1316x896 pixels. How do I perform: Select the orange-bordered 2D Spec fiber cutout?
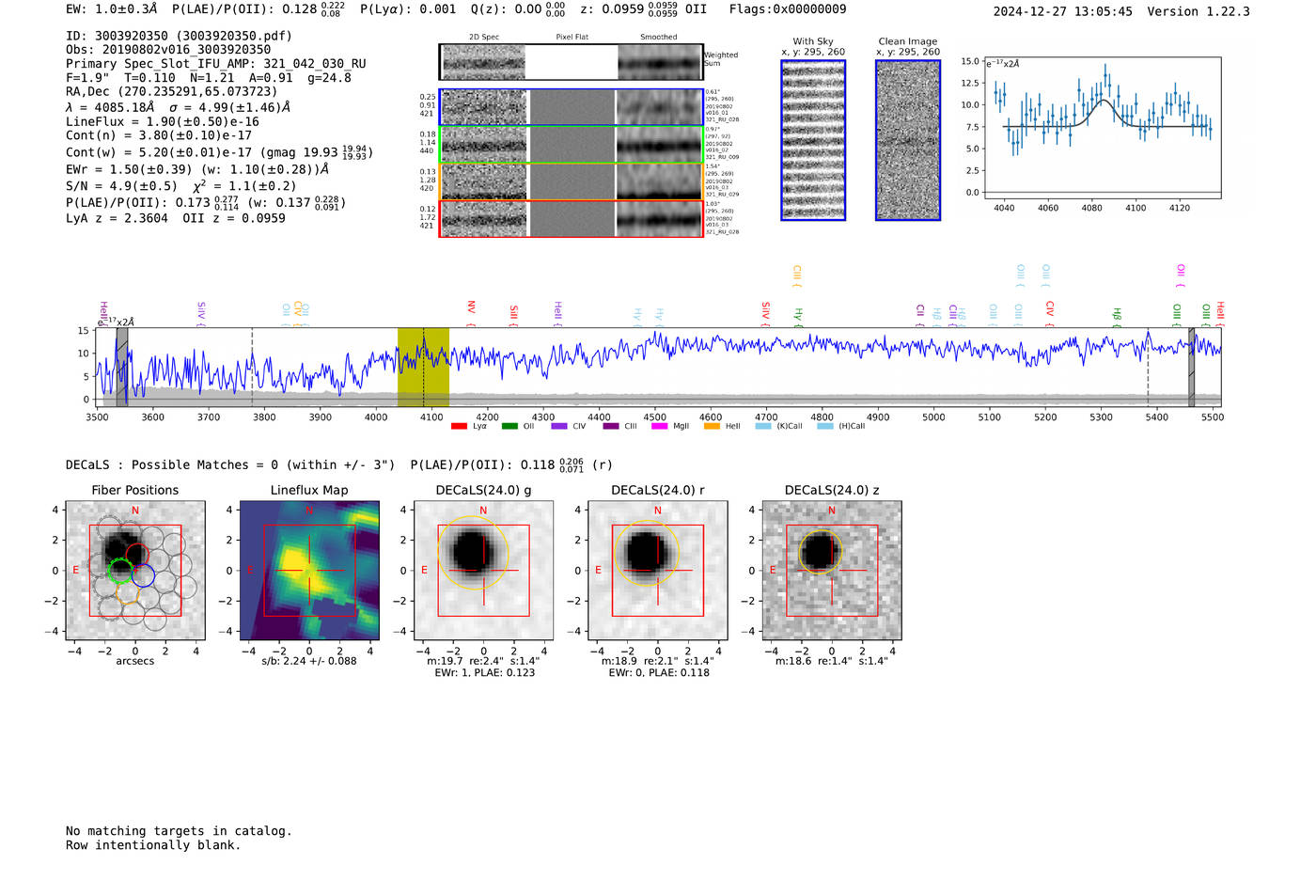[x=483, y=181]
